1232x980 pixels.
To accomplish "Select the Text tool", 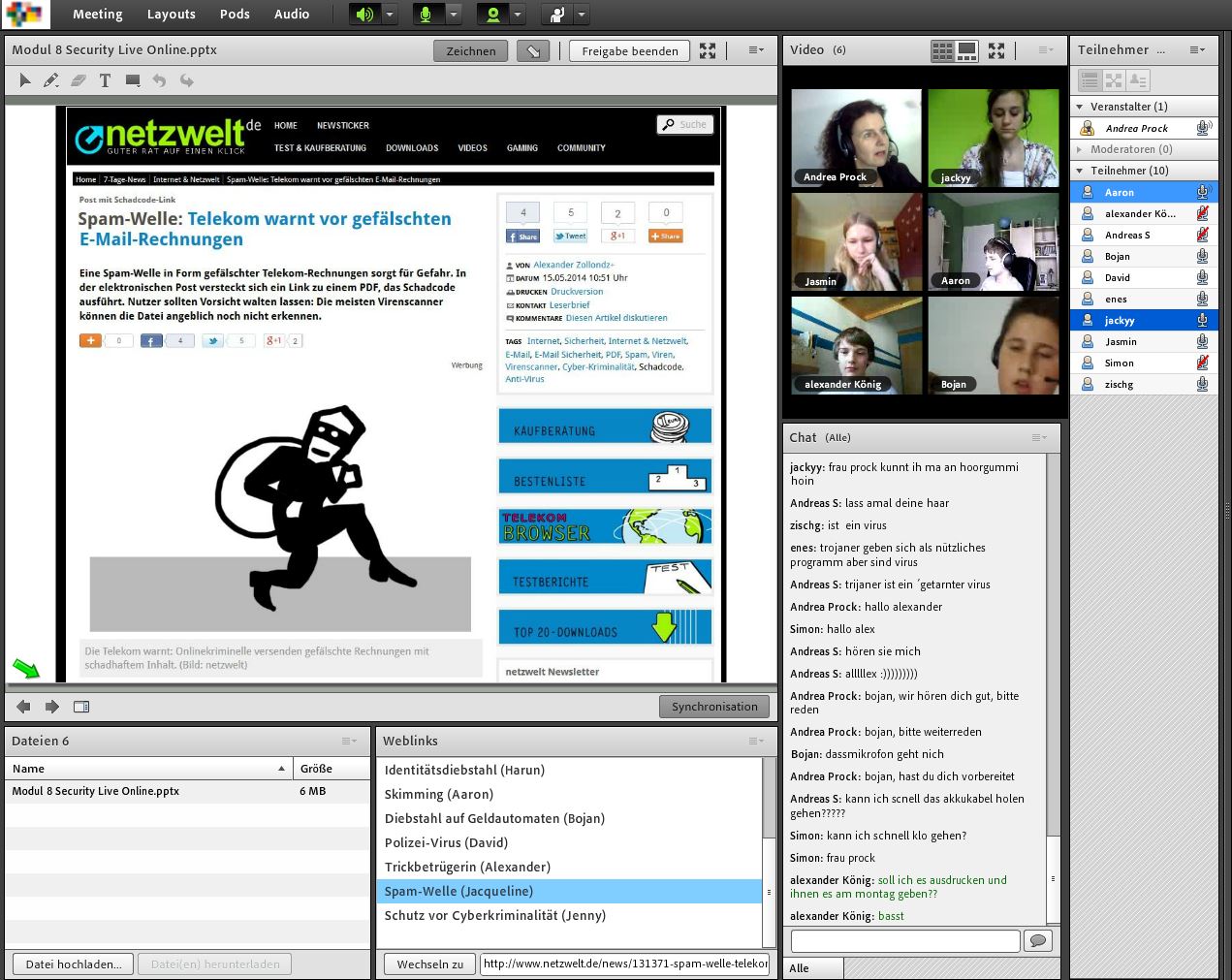I will pos(105,80).
